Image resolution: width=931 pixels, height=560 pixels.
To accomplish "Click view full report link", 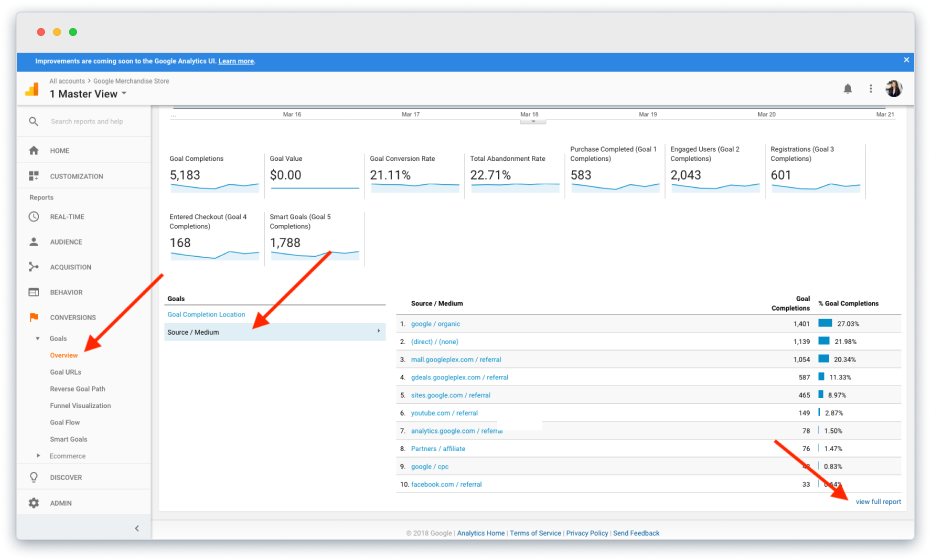I will [878, 502].
